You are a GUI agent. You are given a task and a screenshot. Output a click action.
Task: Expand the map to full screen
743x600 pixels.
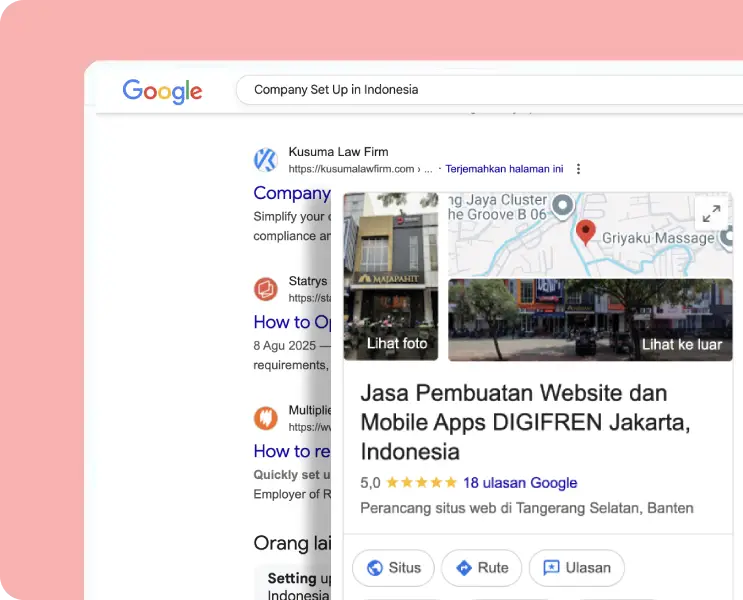point(711,213)
